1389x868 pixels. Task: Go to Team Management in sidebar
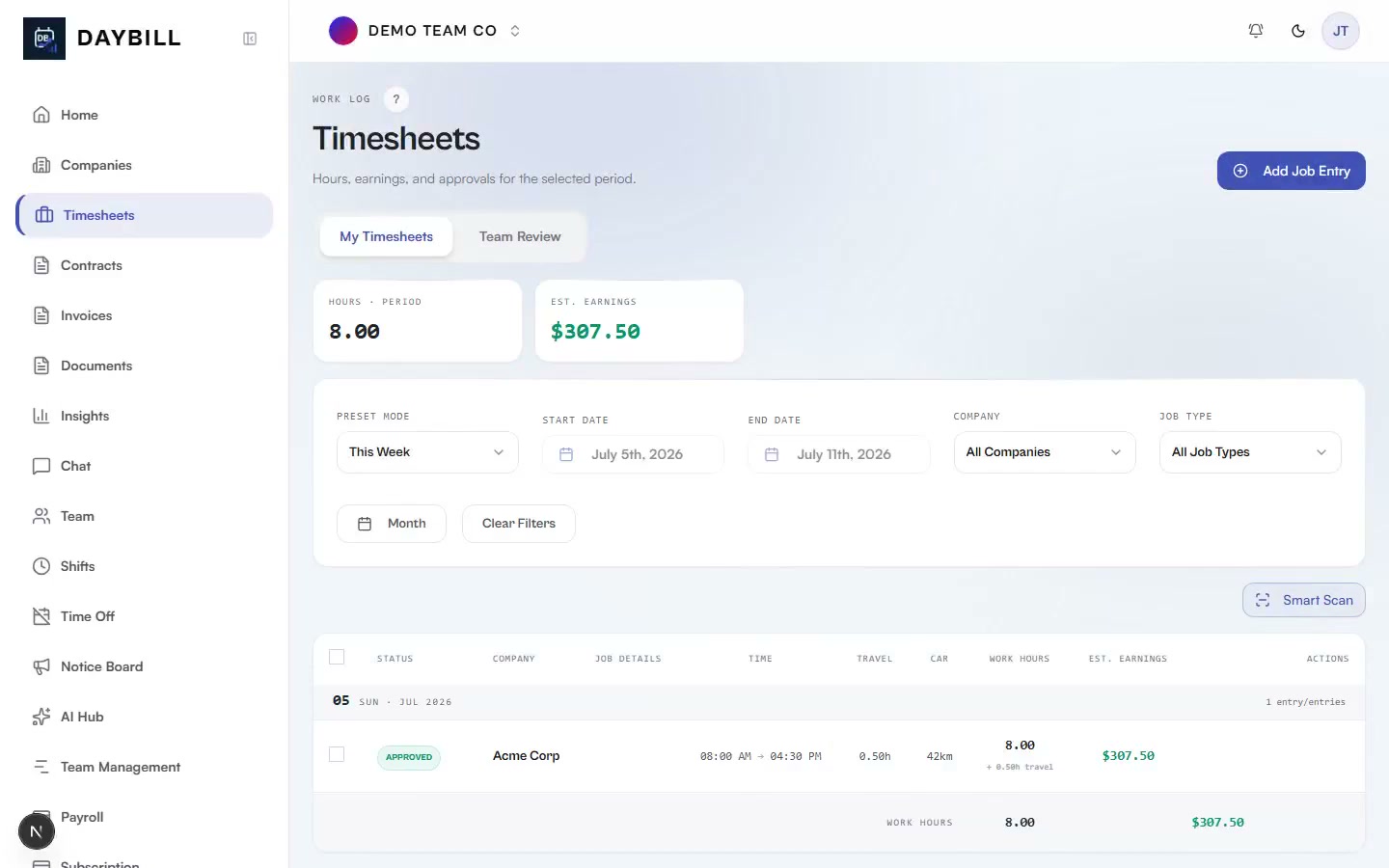click(145, 767)
